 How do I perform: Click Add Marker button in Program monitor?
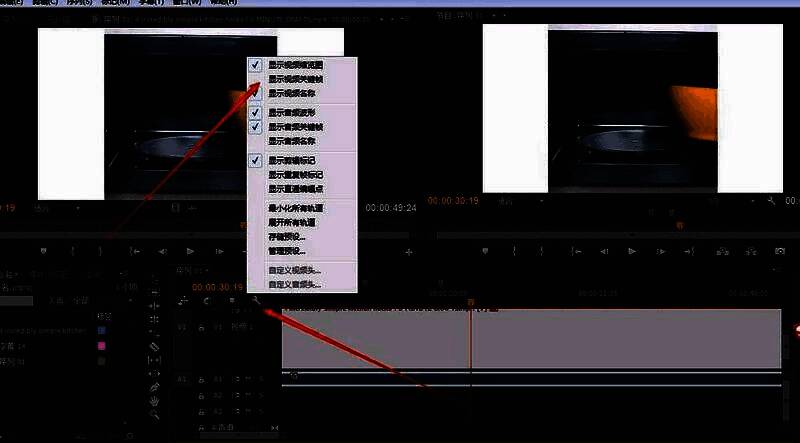pos(485,252)
